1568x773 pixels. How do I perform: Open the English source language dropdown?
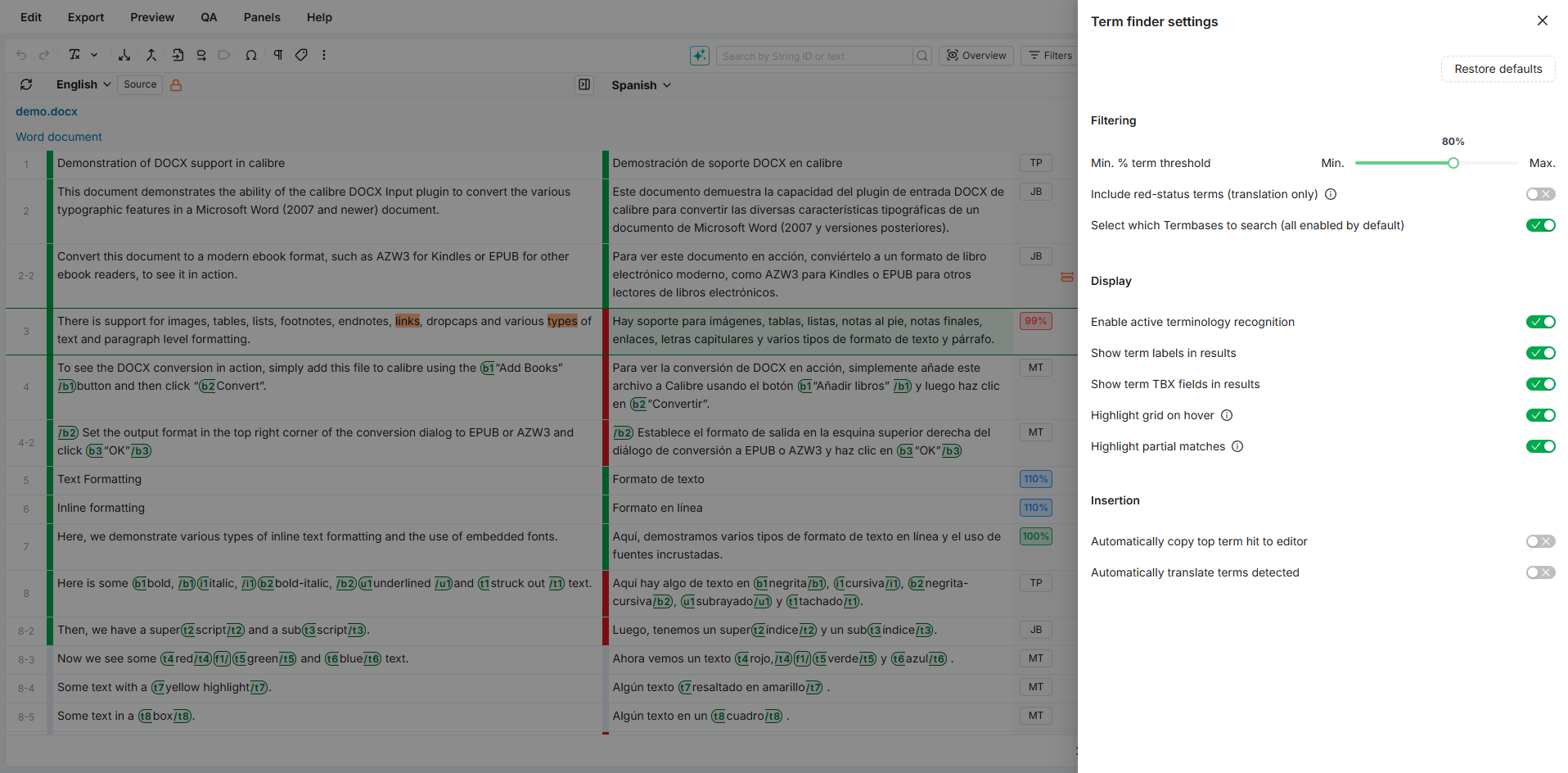point(83,84)
